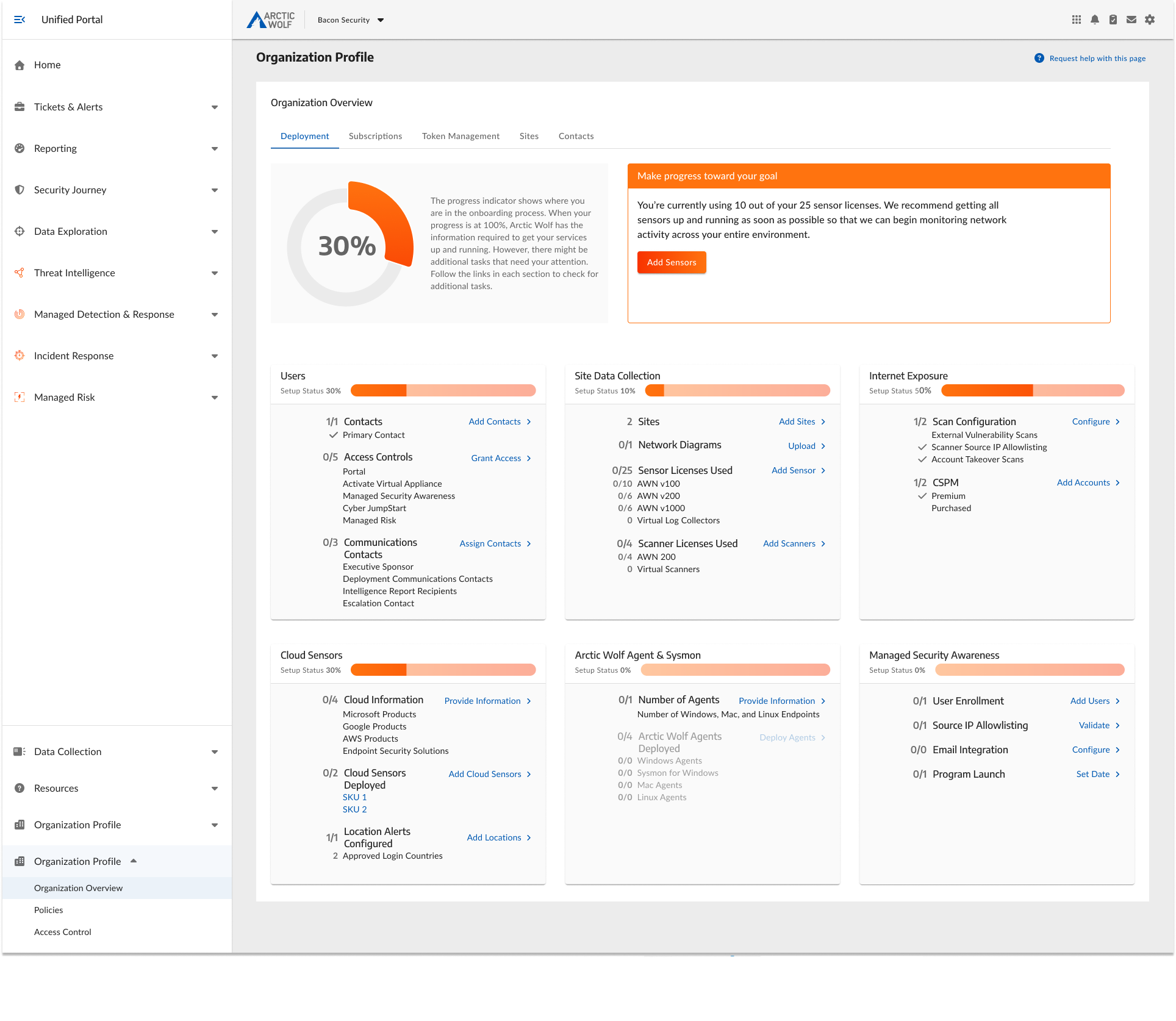
Task: Open the clipboard tasks icon
Action: (1113, 20)
